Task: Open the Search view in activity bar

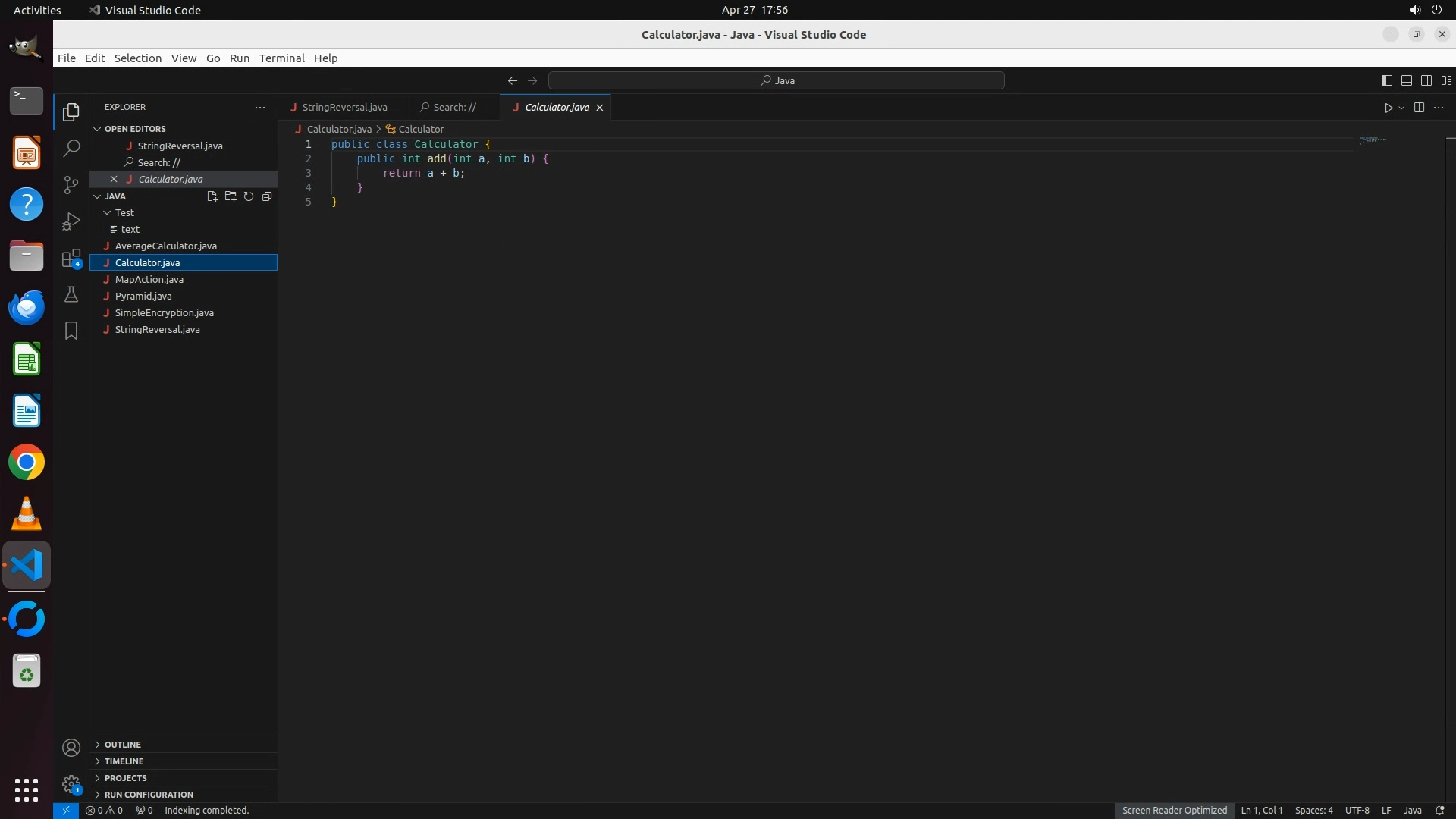Action: [x=71, y=149]
